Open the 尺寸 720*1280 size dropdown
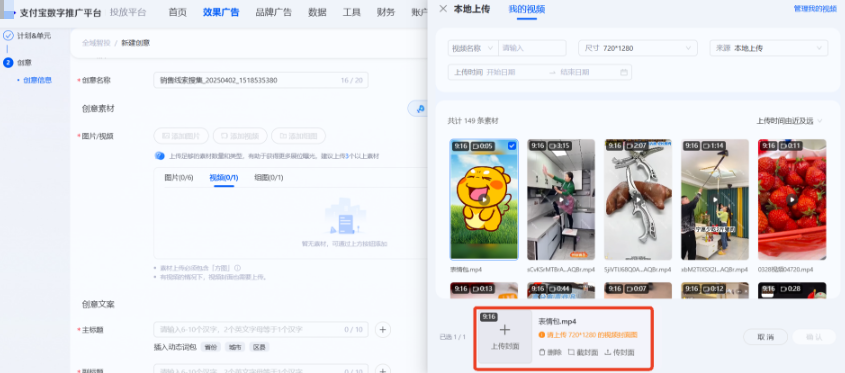845x373 pixels. pyautogui.click(x=638, y=48)
